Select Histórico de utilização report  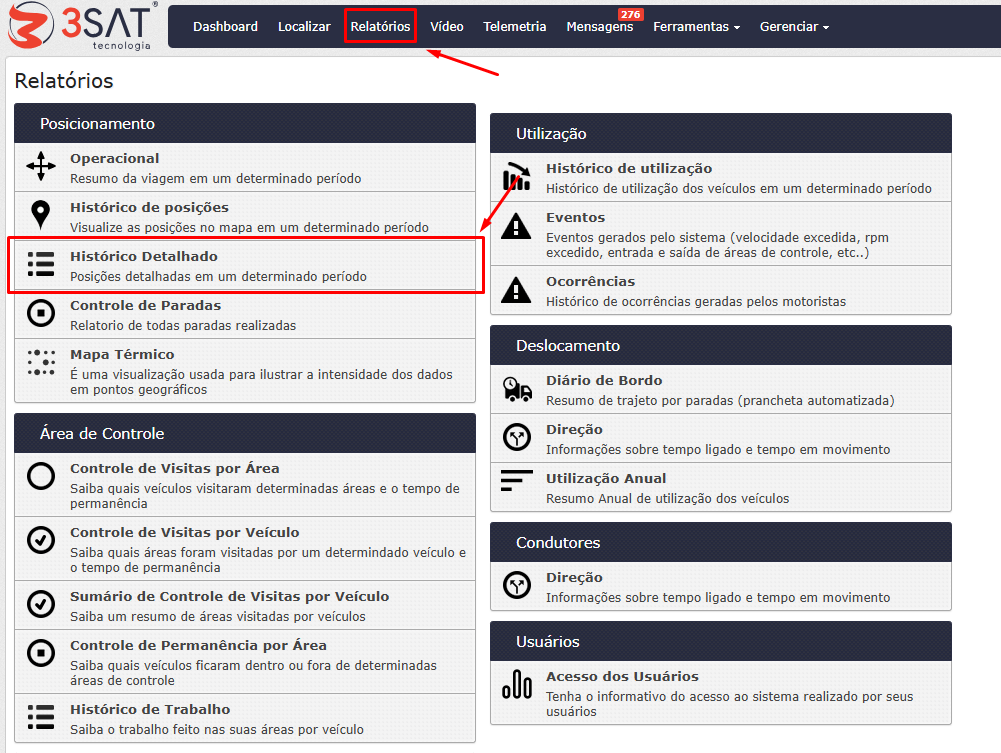click(x=629, y=169)
